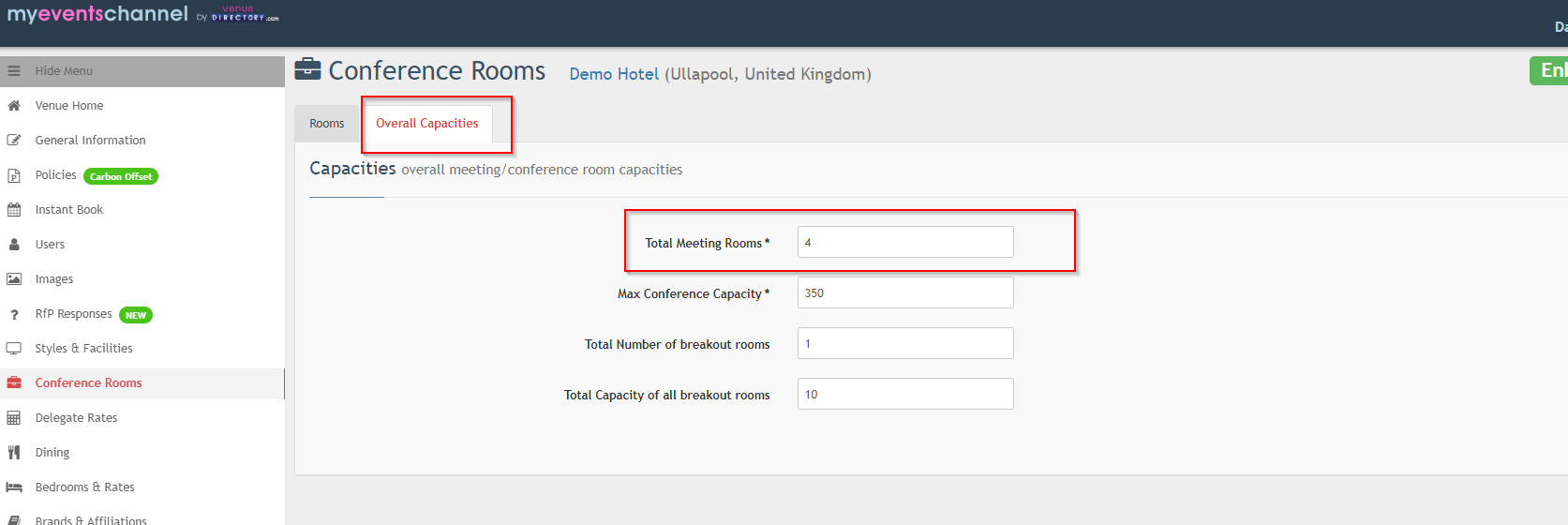Open the Demo Hotel link
Viewport: 1568px width, 525px height.
click(614, 74)
